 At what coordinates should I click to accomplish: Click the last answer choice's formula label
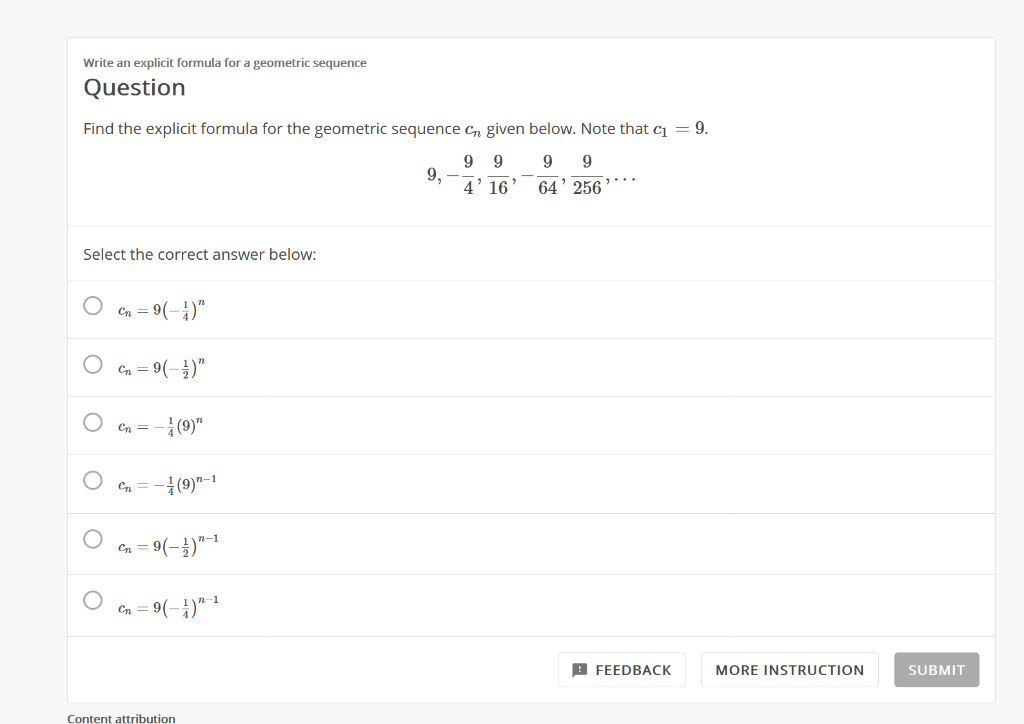click(x=168, y=601)
